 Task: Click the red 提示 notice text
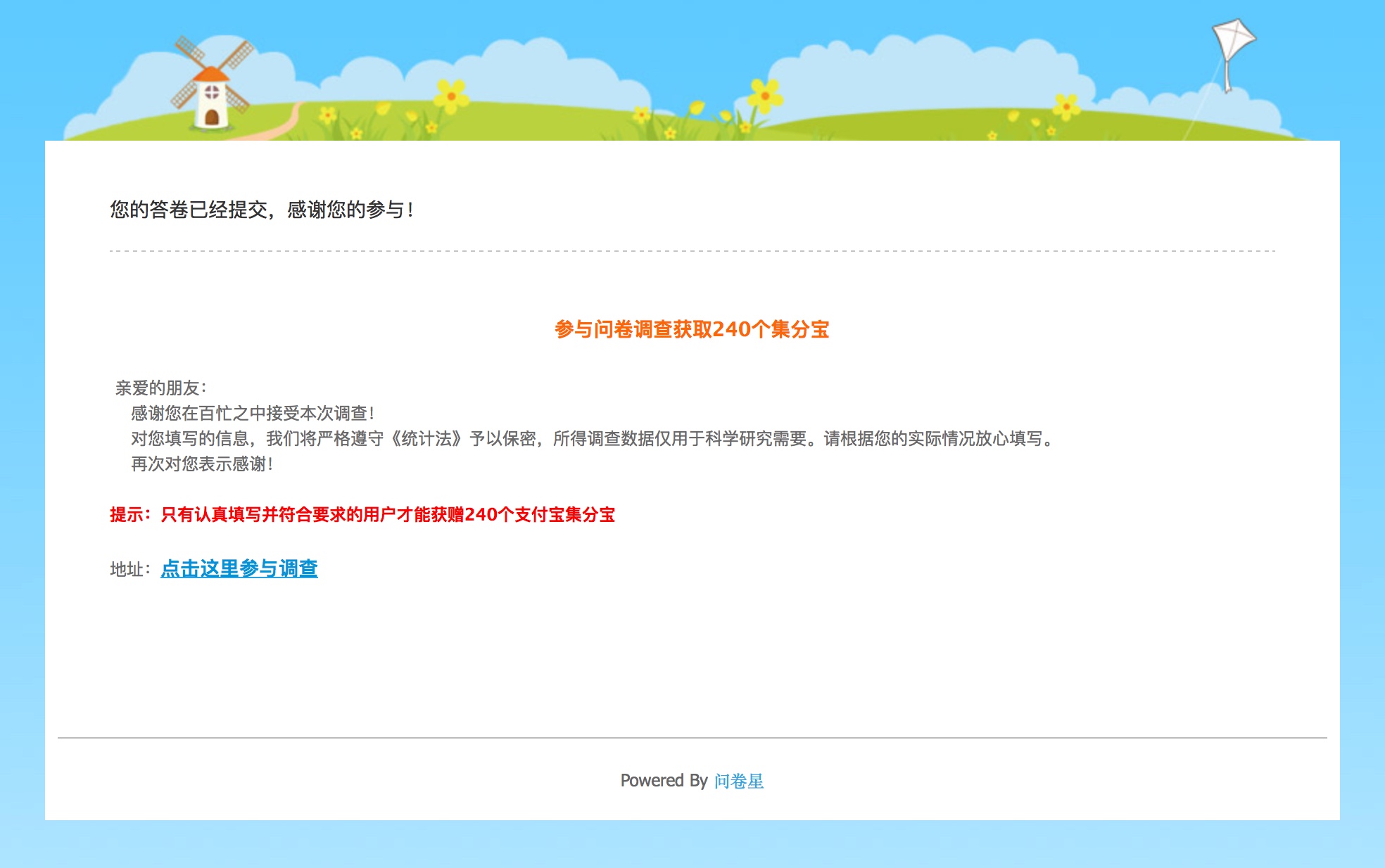pyautogui.click(x=362, y=515)
